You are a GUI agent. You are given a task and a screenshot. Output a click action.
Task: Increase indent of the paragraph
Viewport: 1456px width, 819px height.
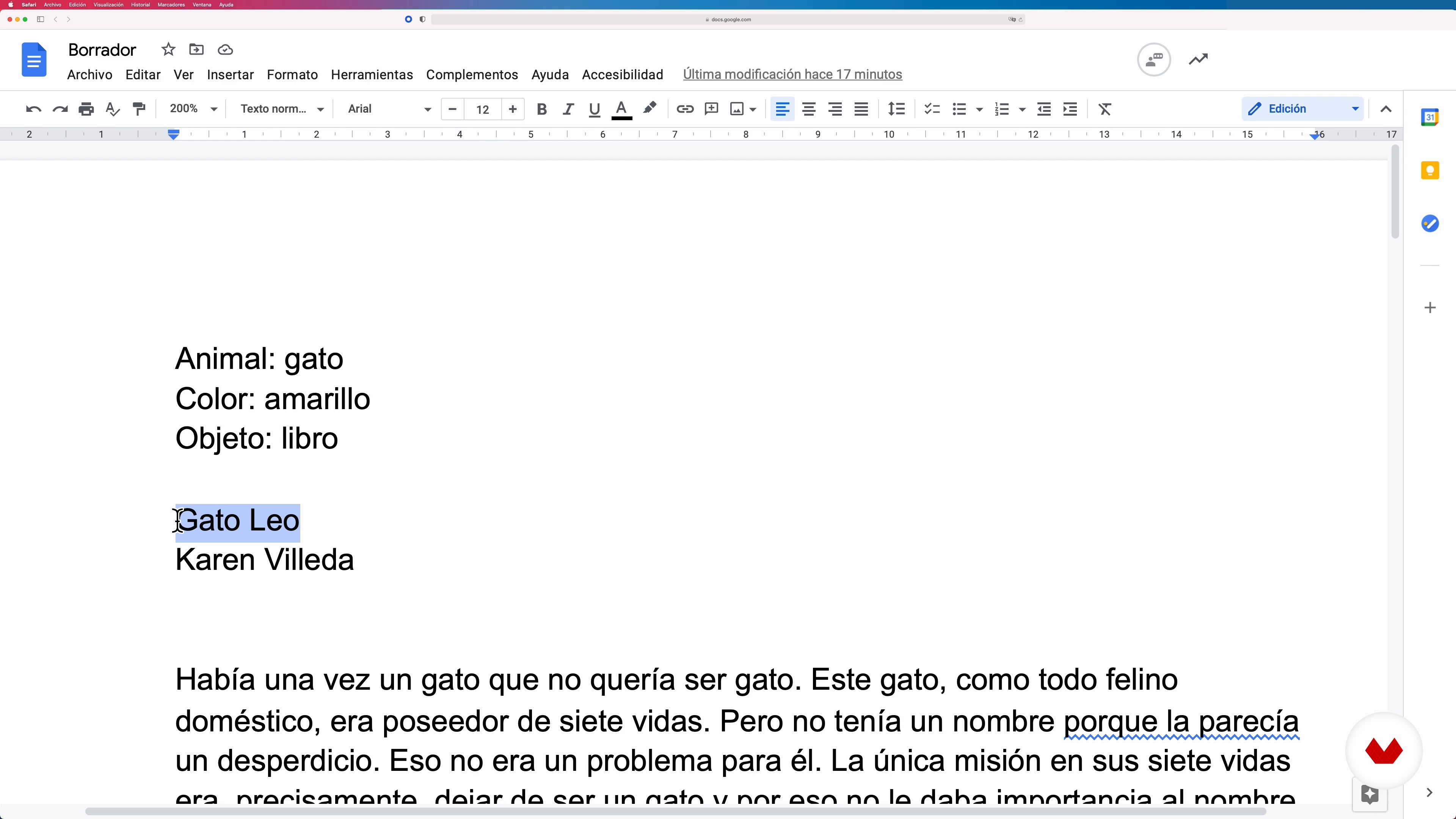point(1070,109)
